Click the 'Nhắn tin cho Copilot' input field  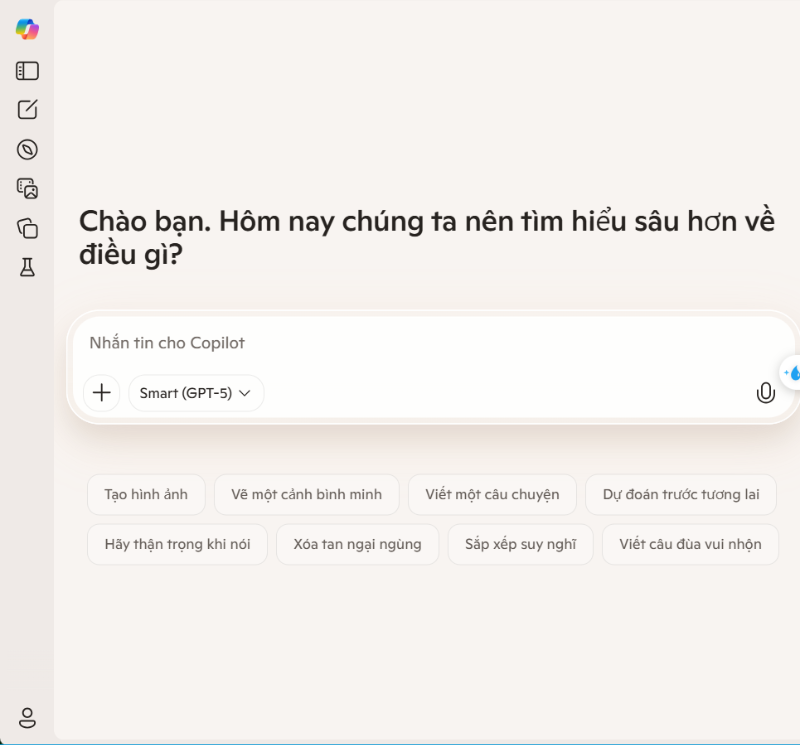[x=400, y=342]
